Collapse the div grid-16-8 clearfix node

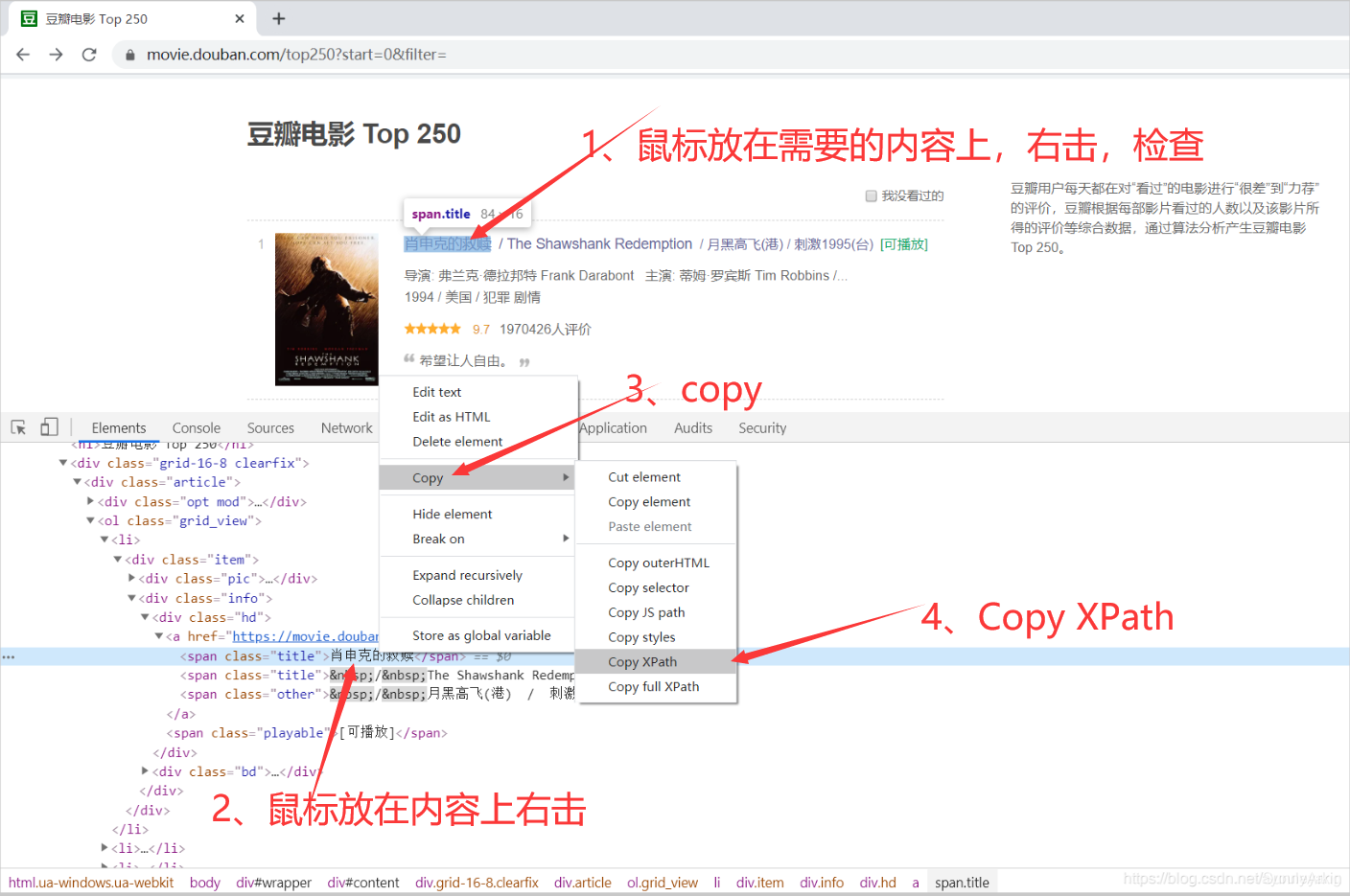63,463
